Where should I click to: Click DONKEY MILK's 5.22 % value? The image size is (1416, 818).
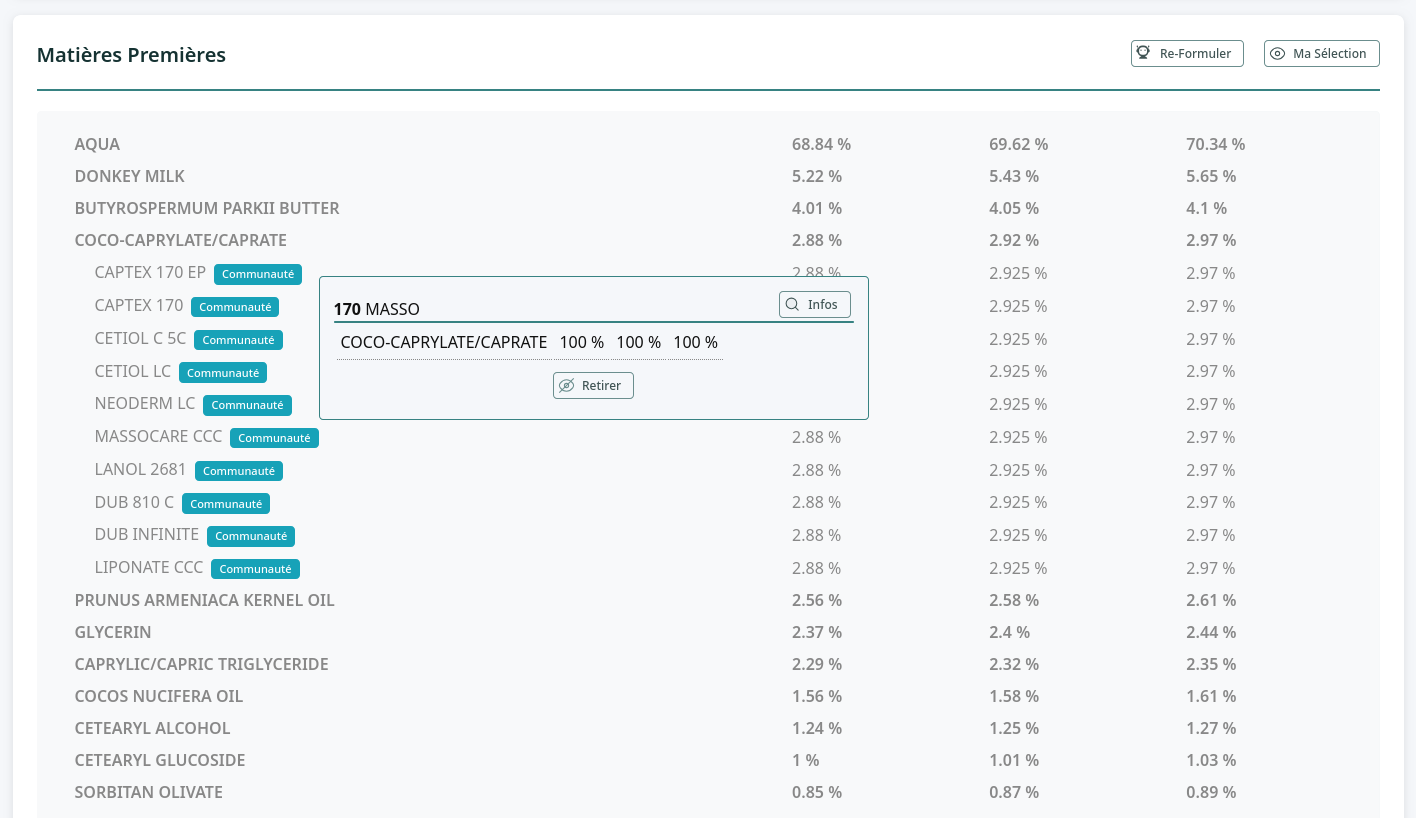[817, 176]
